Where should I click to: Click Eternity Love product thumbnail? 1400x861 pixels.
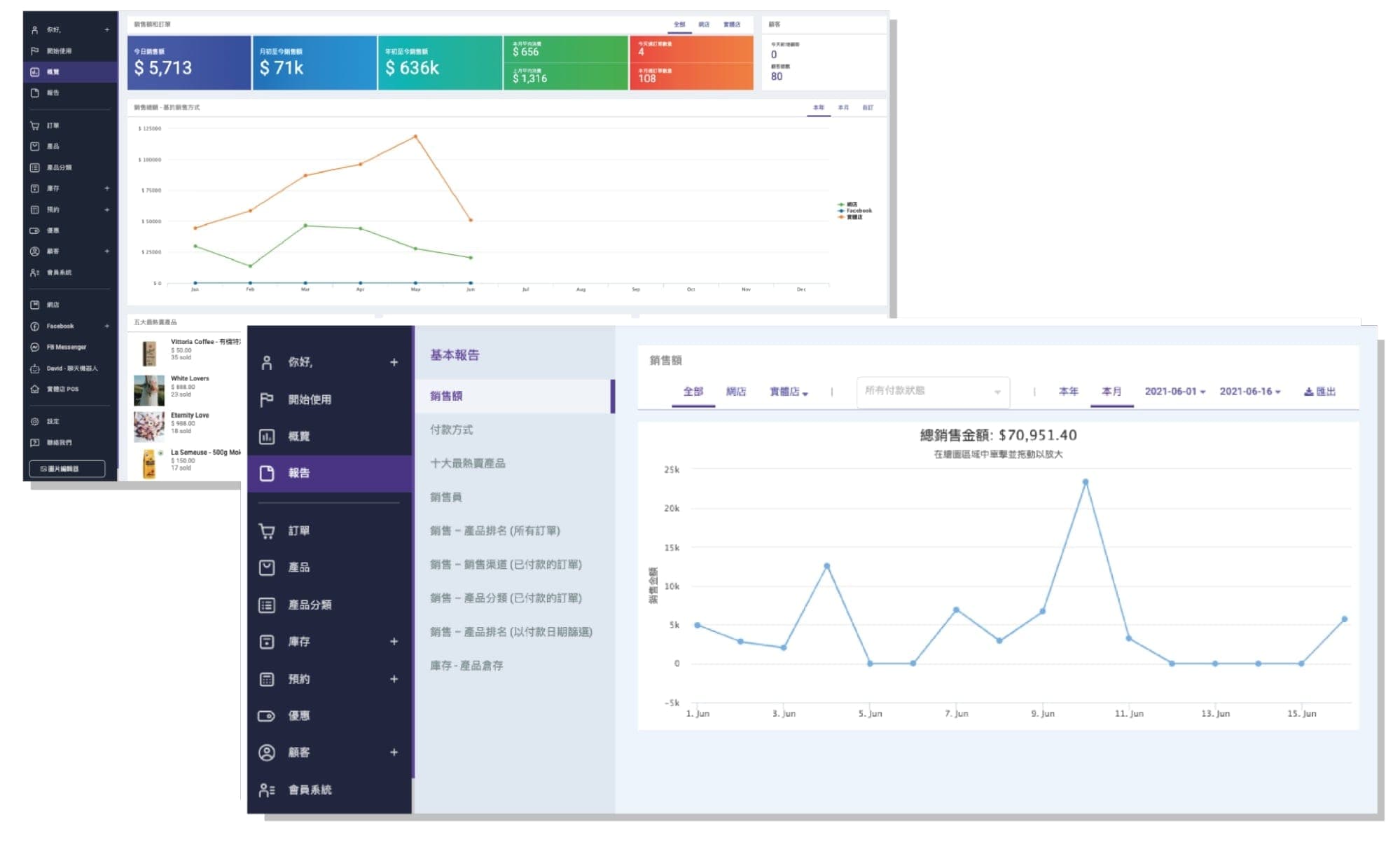click(x=149, y=427)
